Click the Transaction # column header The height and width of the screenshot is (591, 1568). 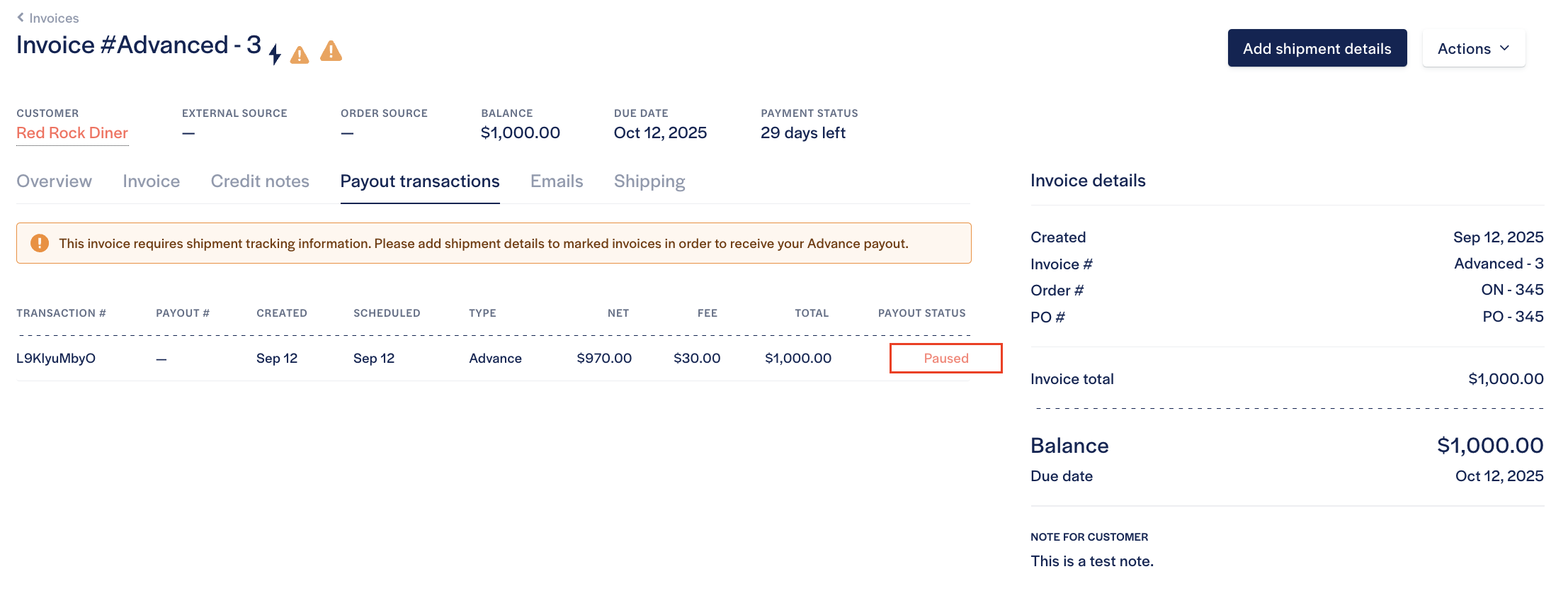click(61, 313)
